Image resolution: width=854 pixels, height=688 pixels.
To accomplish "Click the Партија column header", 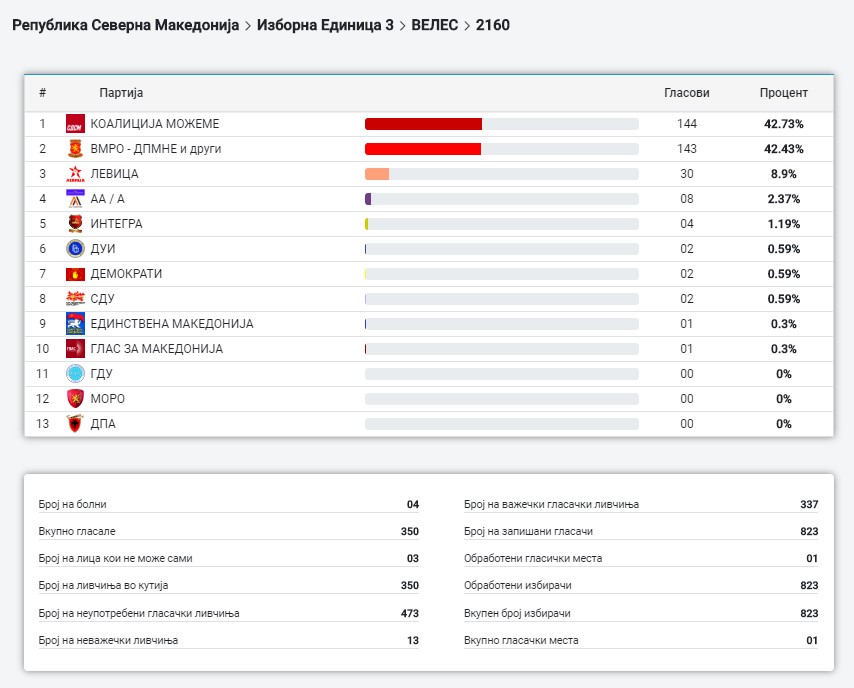I will tap(121, 93).
